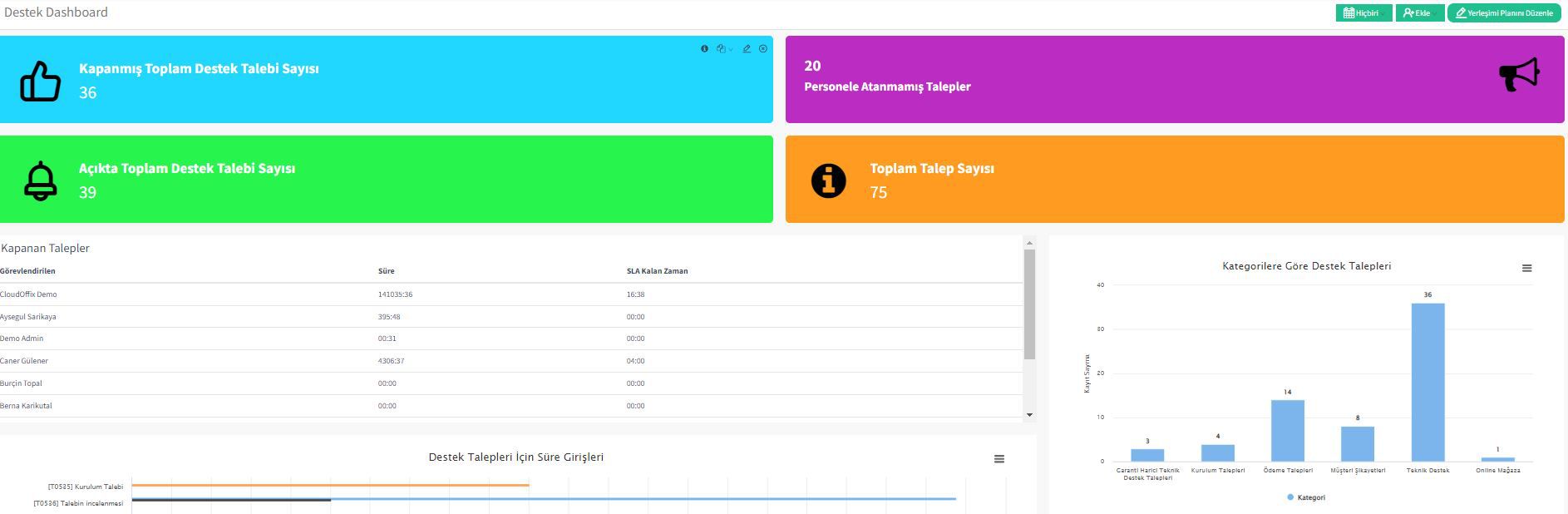Click the value 75 on orange card
The width and height of the screenshot is (1568, 514).
pos(878,193)
